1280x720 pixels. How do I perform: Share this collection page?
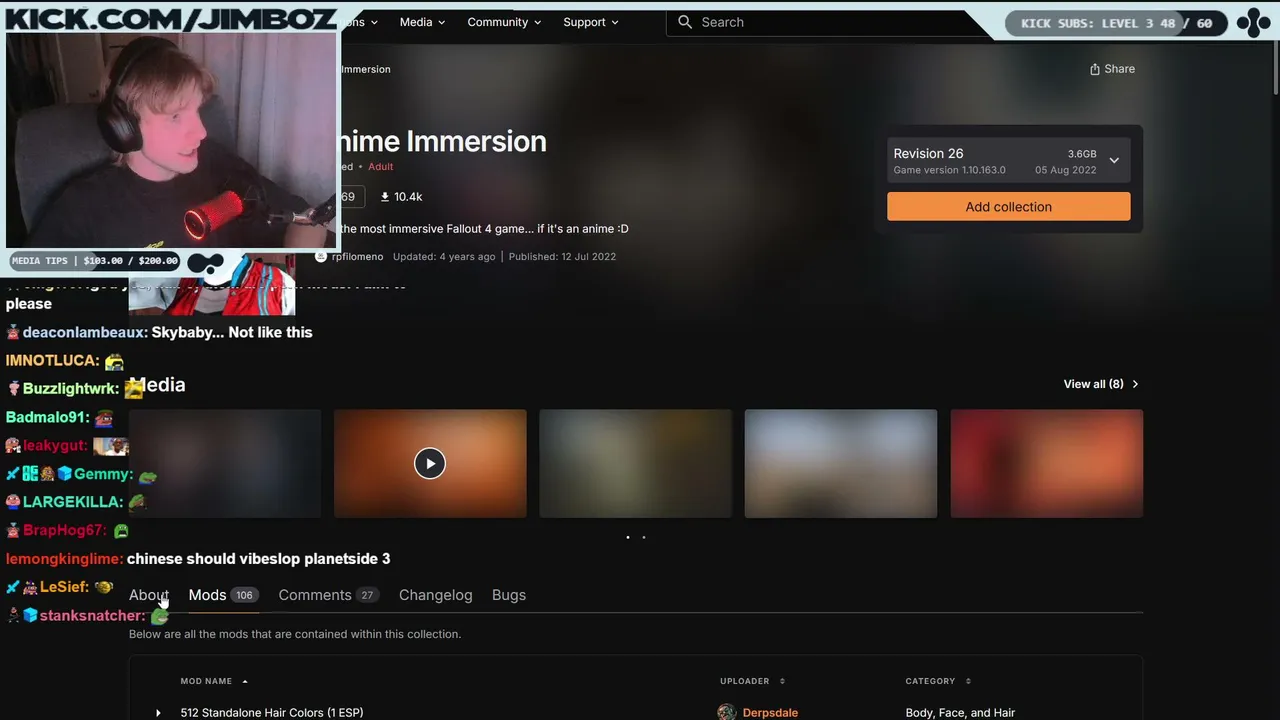(1112, 69)
